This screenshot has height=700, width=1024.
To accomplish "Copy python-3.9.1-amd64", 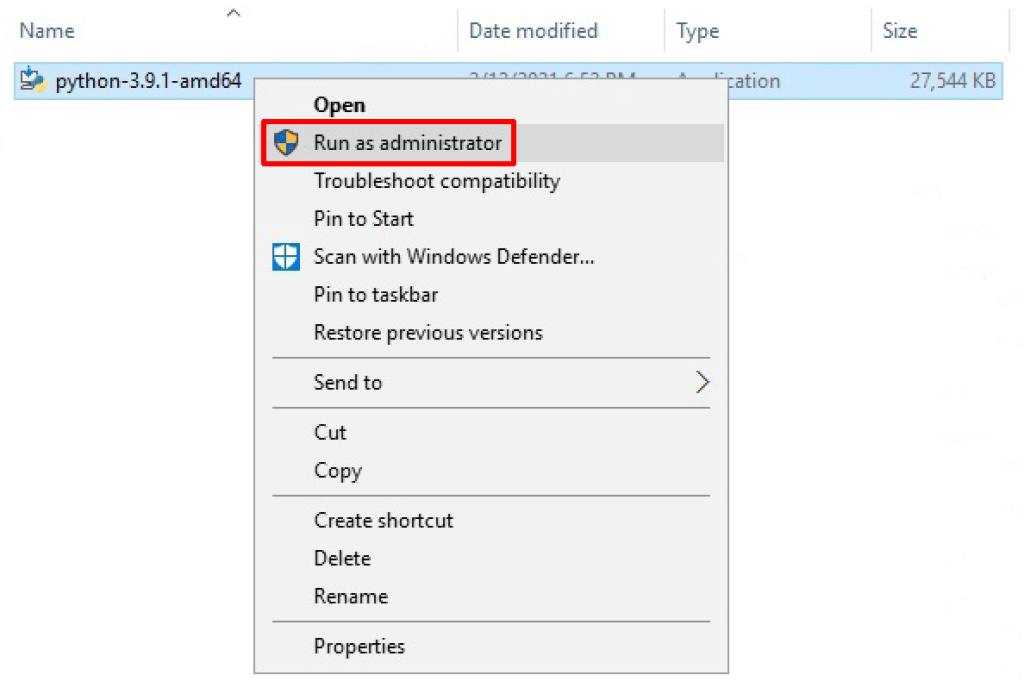I will (x=336, y=470).
